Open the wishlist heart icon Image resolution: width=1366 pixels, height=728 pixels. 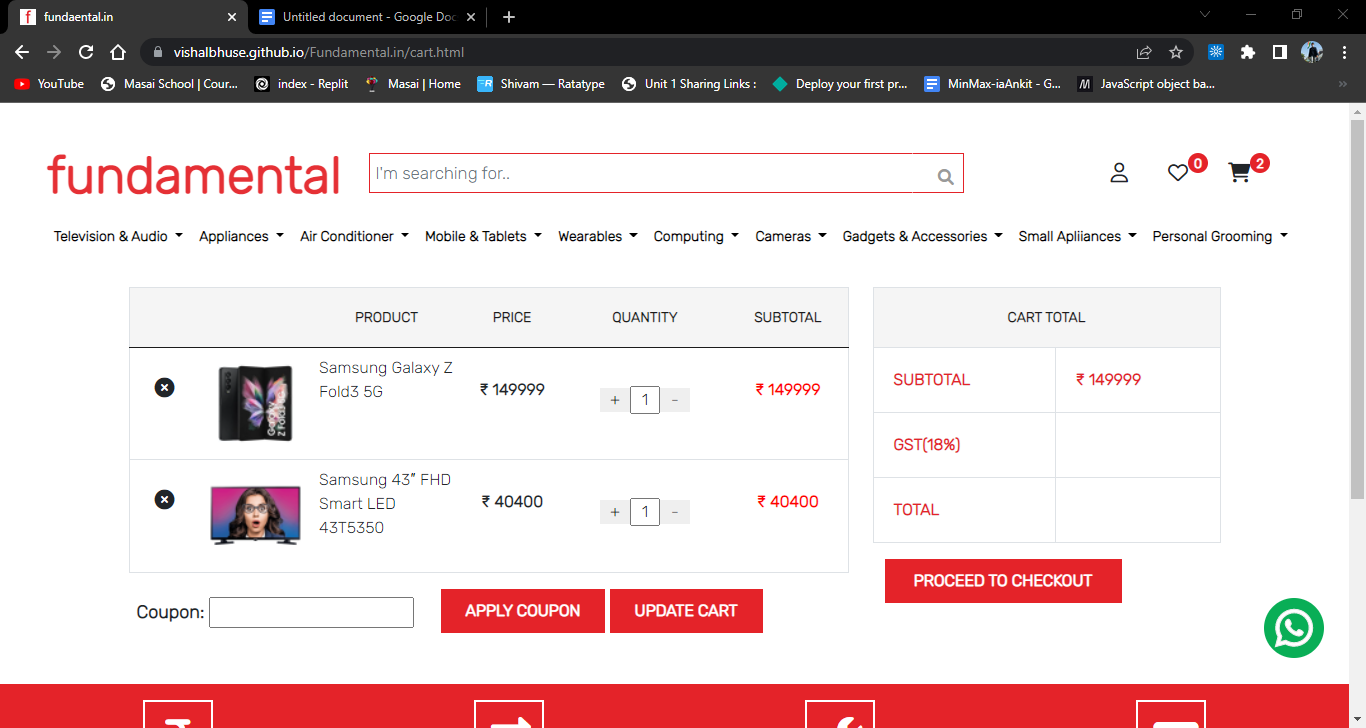click(x=1178, y=173)
